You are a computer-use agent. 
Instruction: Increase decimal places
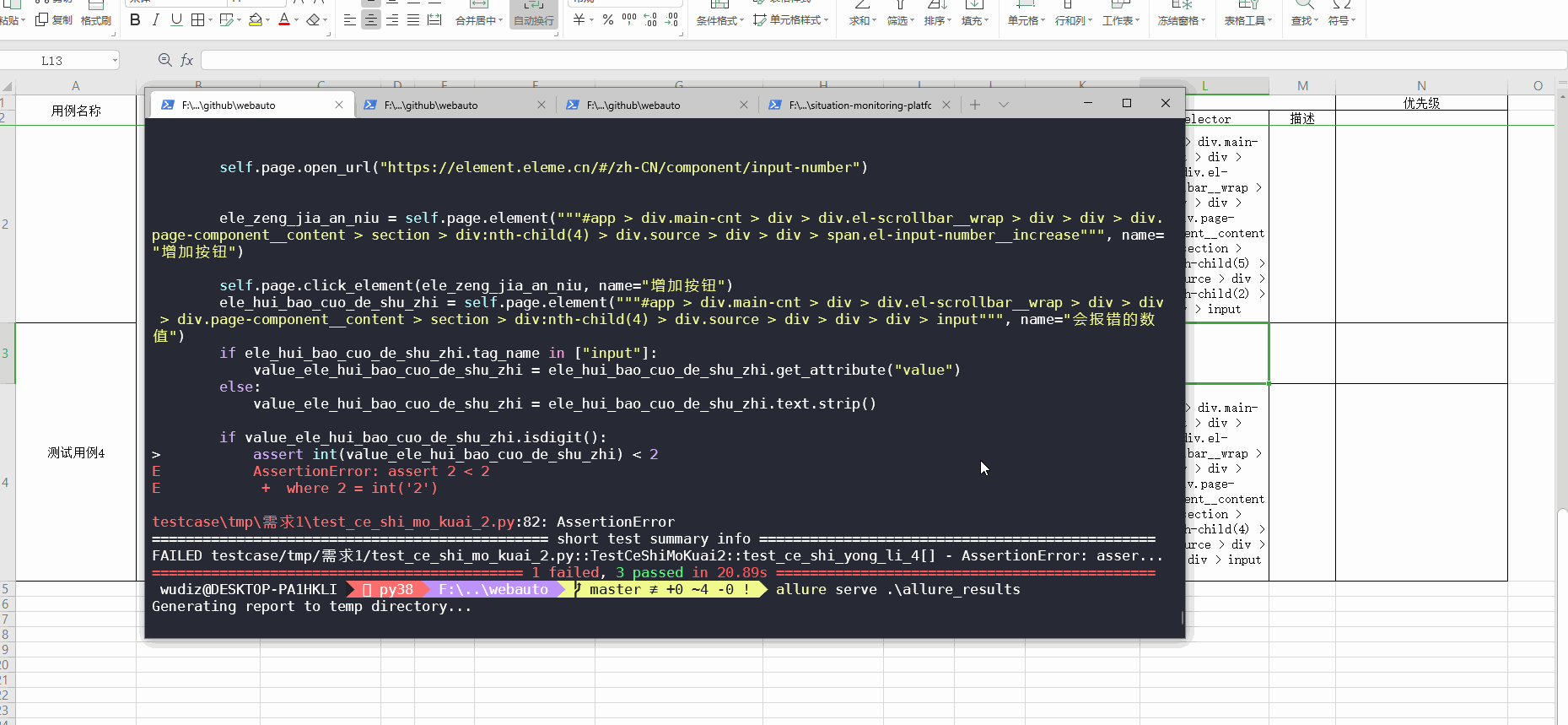click(x=650, y=20)
